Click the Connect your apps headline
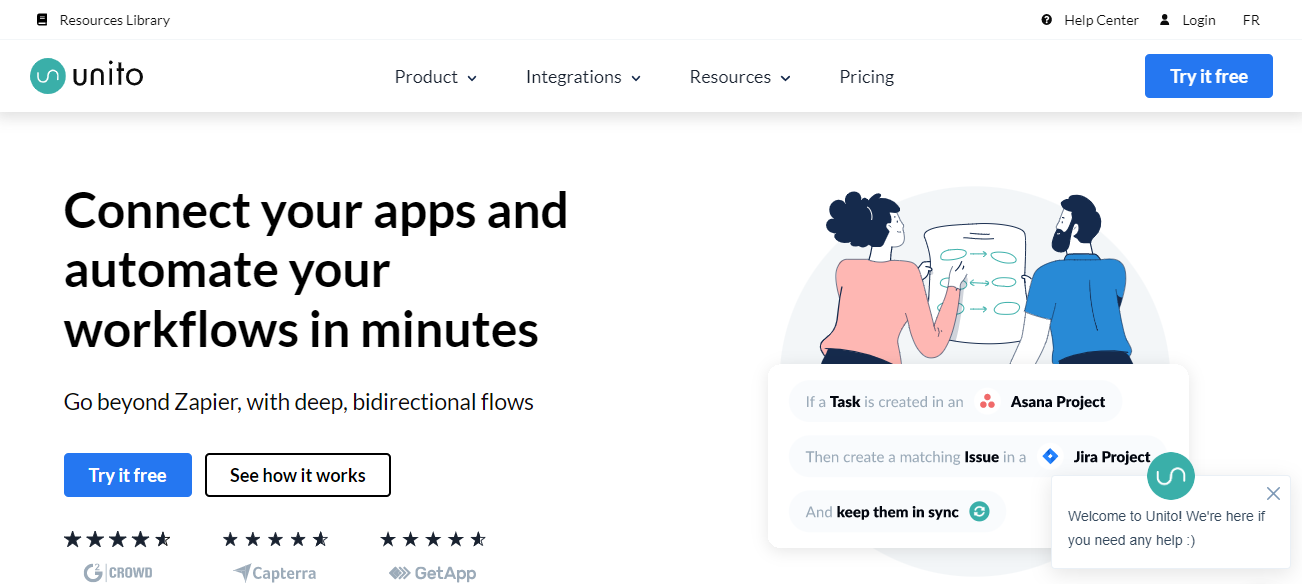The height and width of the screenshot is (584, 1302). point(316,270)
